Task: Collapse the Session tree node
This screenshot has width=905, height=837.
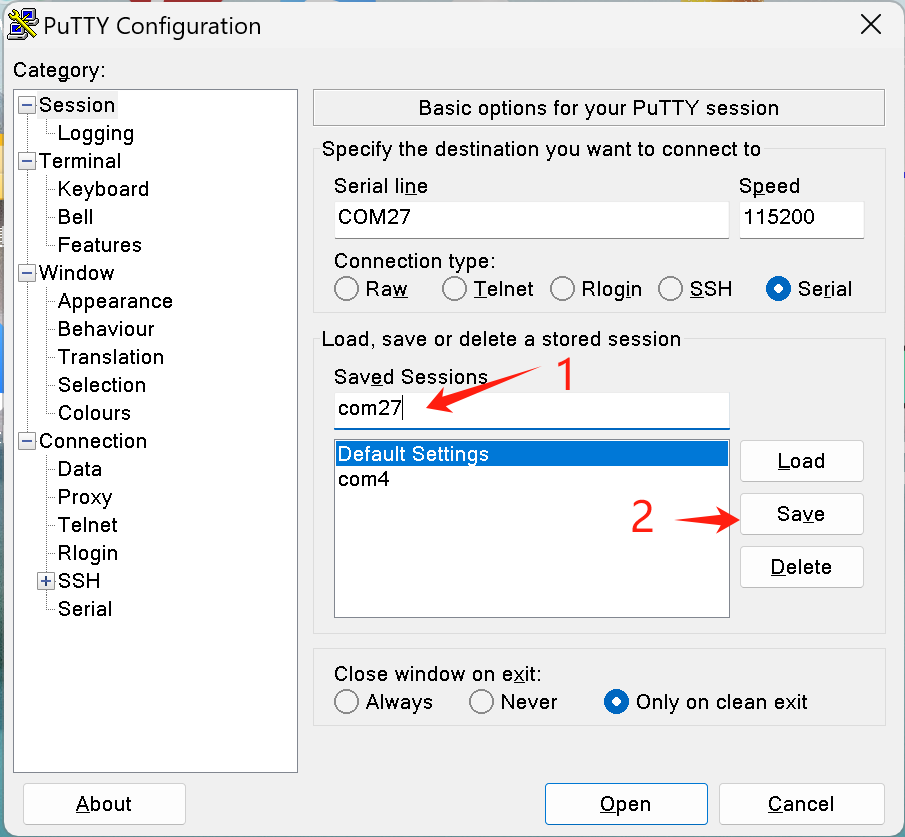Action: 26,106
